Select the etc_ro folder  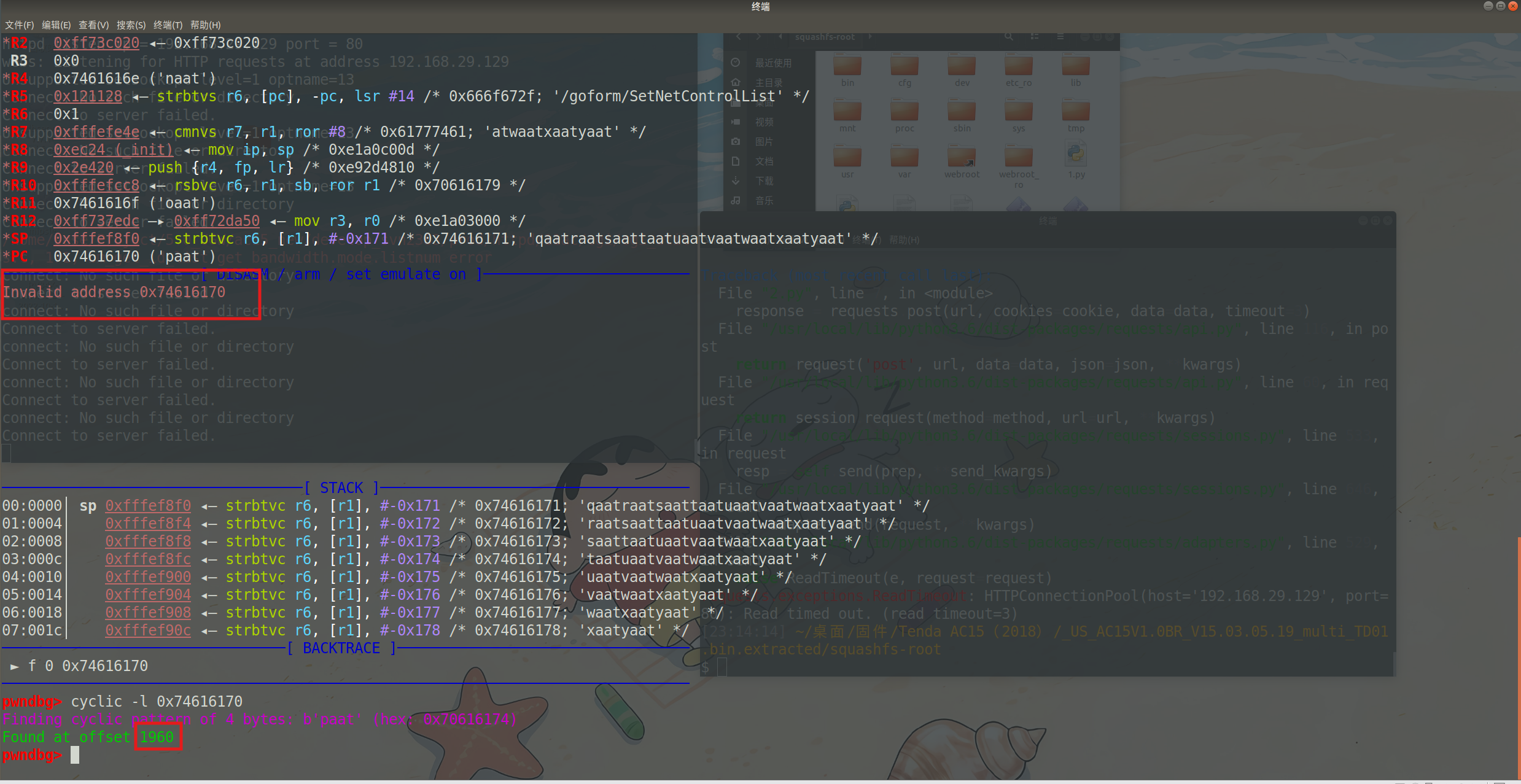(x=1019, y=71)
